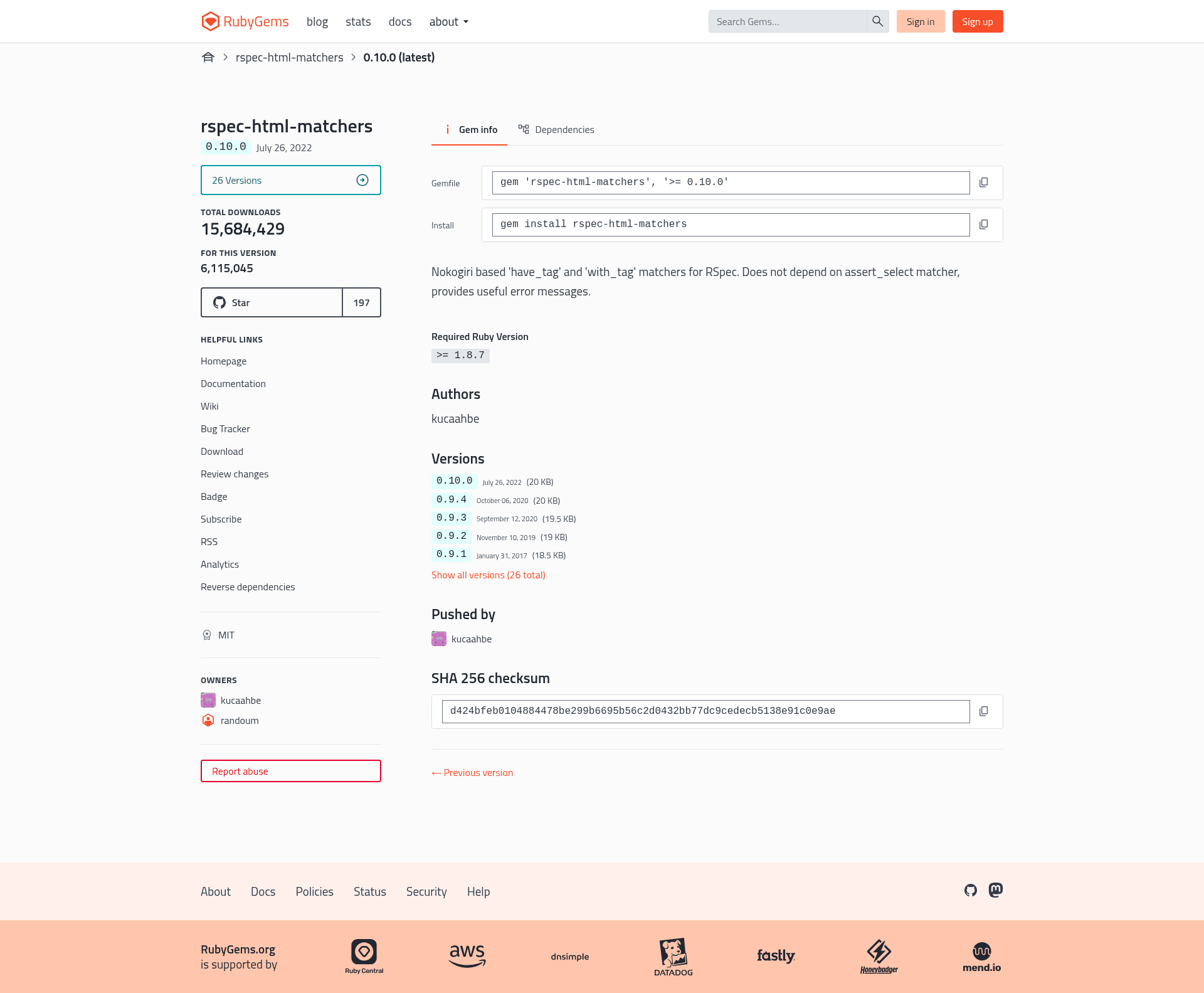Viewport: 1204px width, 993px height.
Task: Click the RubyGems logo icon
Action: pos(210,21)
